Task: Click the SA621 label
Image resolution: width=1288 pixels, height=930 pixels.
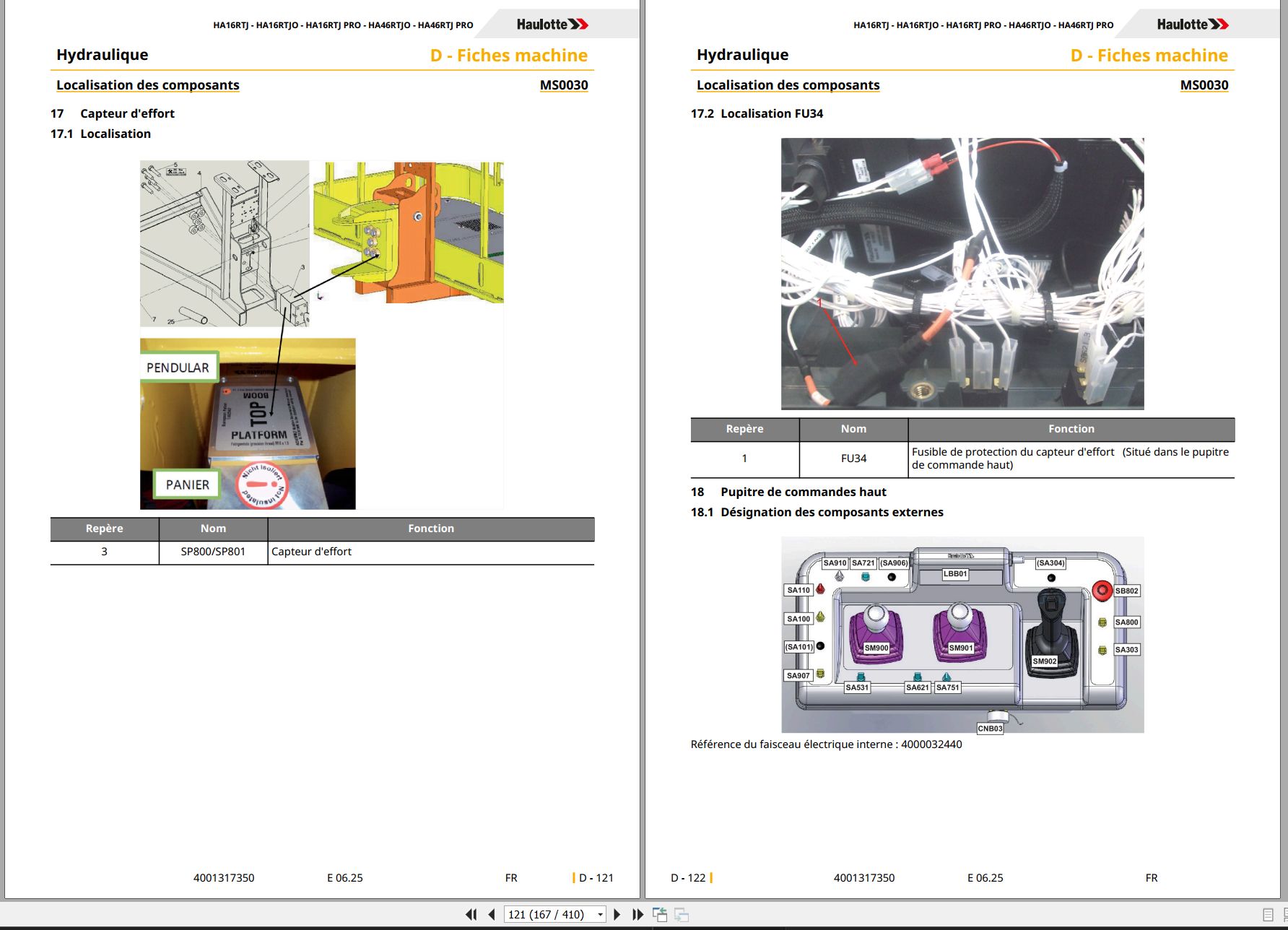Action: pyautogui.click(x=917, y=687)
